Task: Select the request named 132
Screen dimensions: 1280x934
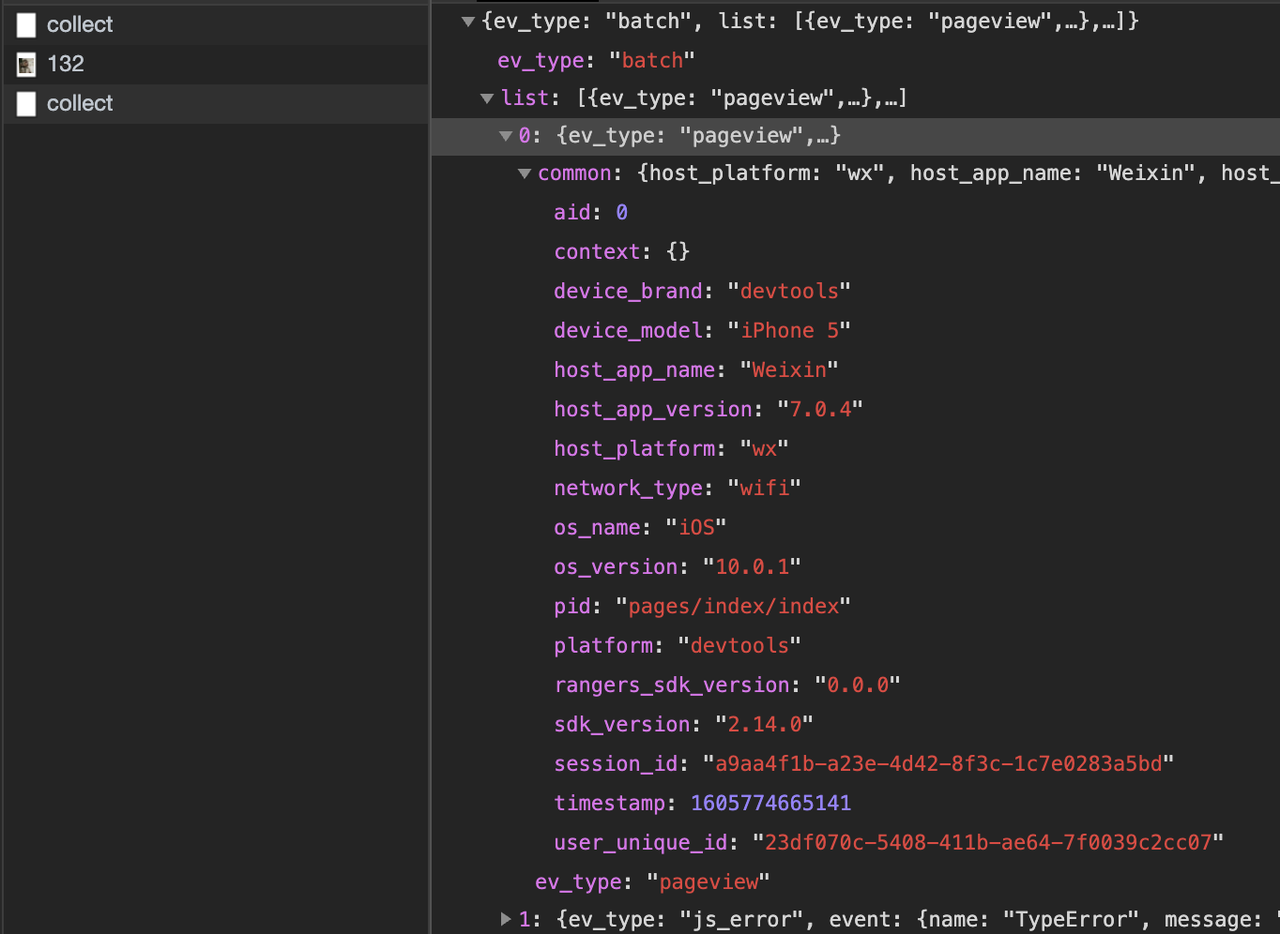Action: pyautogui.click(x=65, y=64)
